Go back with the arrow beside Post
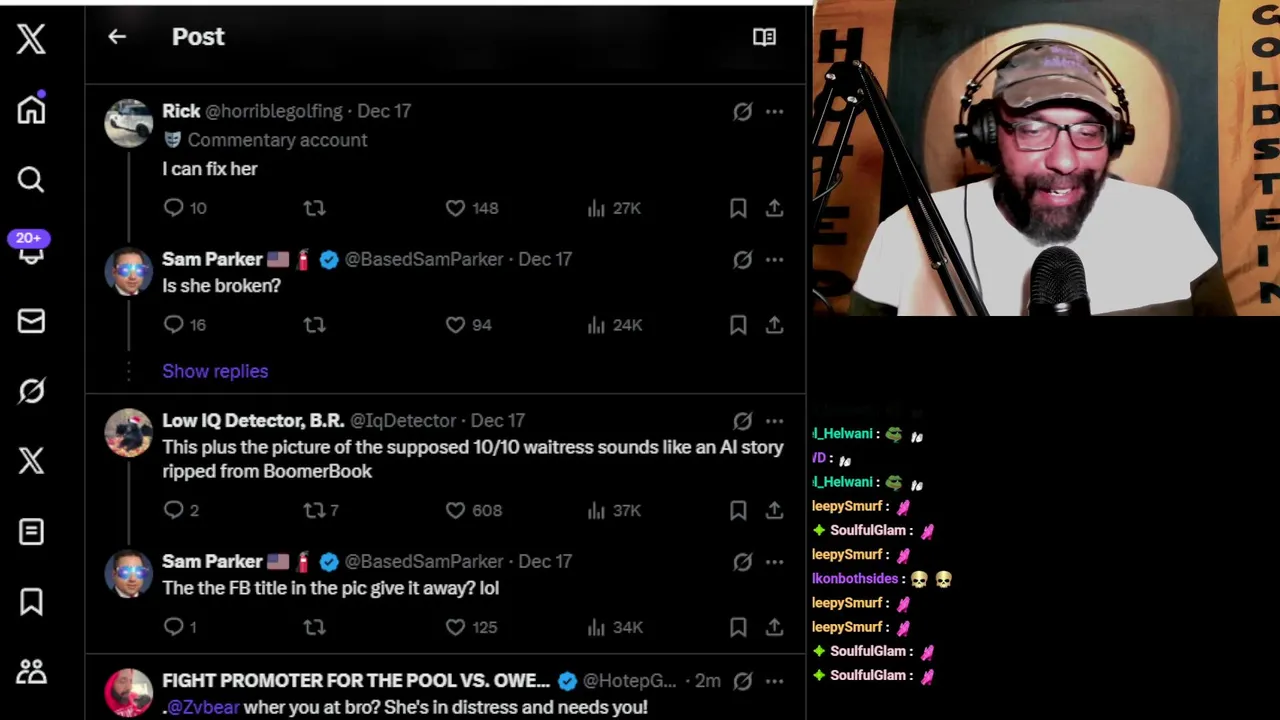This screenshot has width=1280, height=720. [117, 37]
